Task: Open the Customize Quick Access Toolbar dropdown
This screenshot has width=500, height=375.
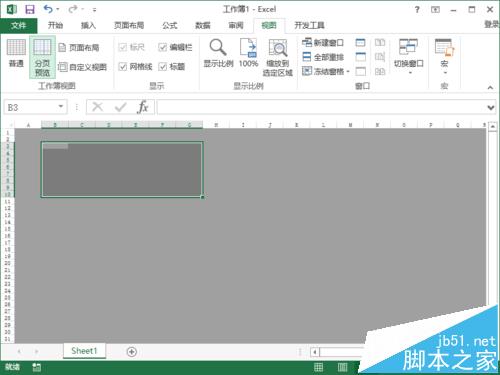Action: [x=95, y=10]
